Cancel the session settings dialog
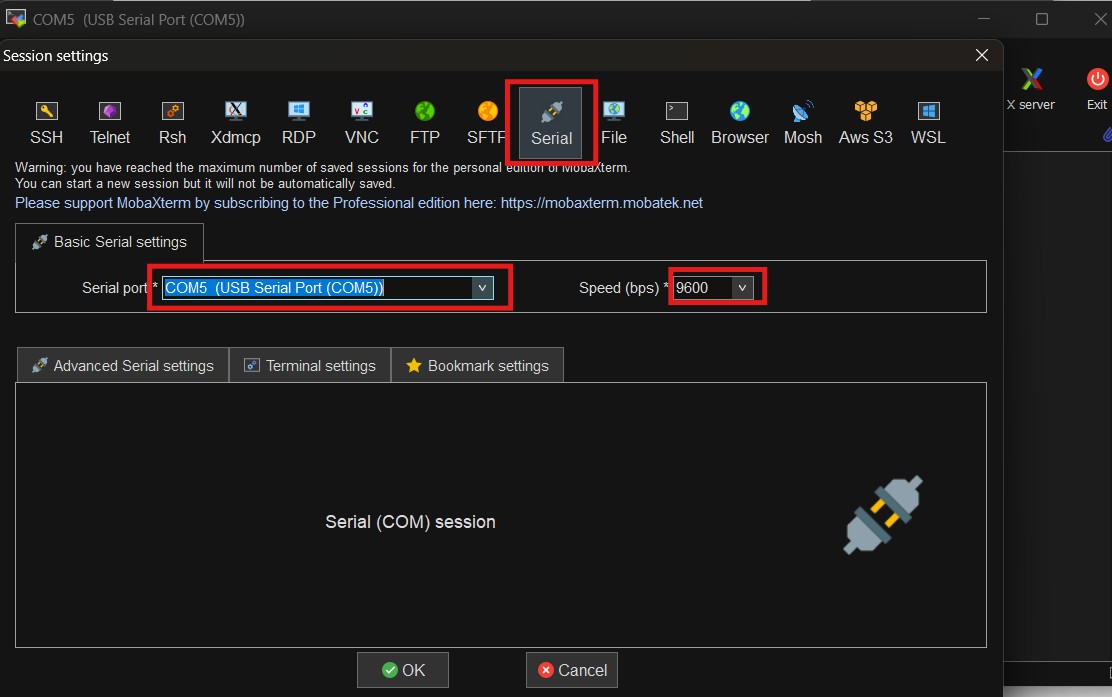Screen dimensions: 1112x697 pos(572,670)
